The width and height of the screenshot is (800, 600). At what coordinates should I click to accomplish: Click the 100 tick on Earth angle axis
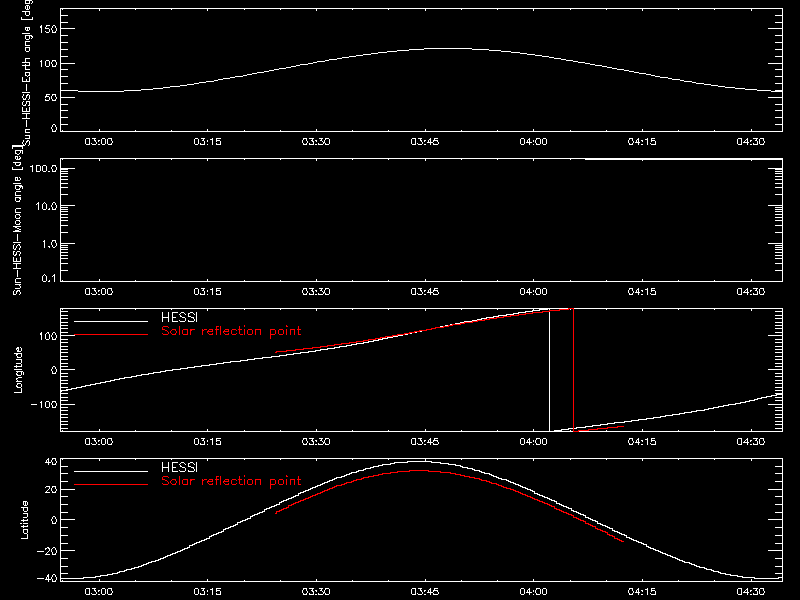click(x=48, y=64)
